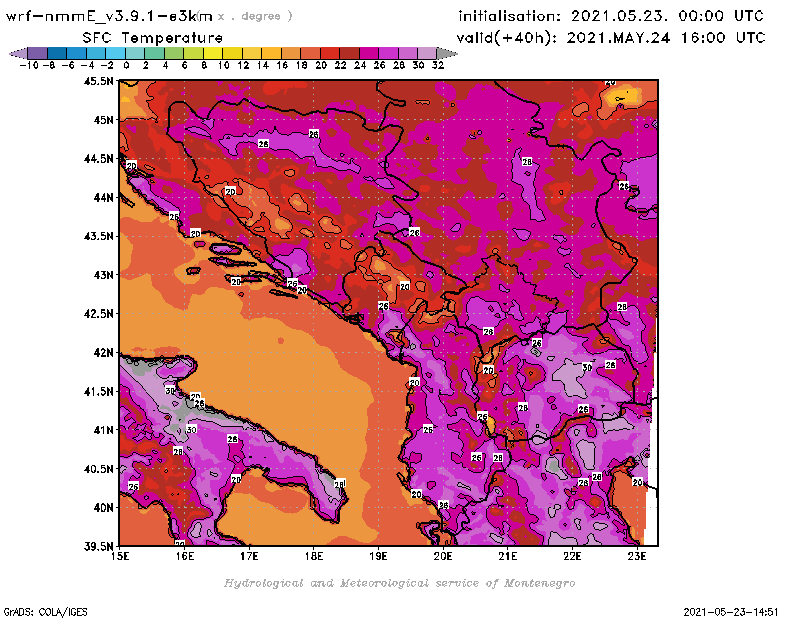Click the teal 0 to 2 legend swatch
Image resolution: width=800 pixels, height=618 pixels.
pos(135,54)
